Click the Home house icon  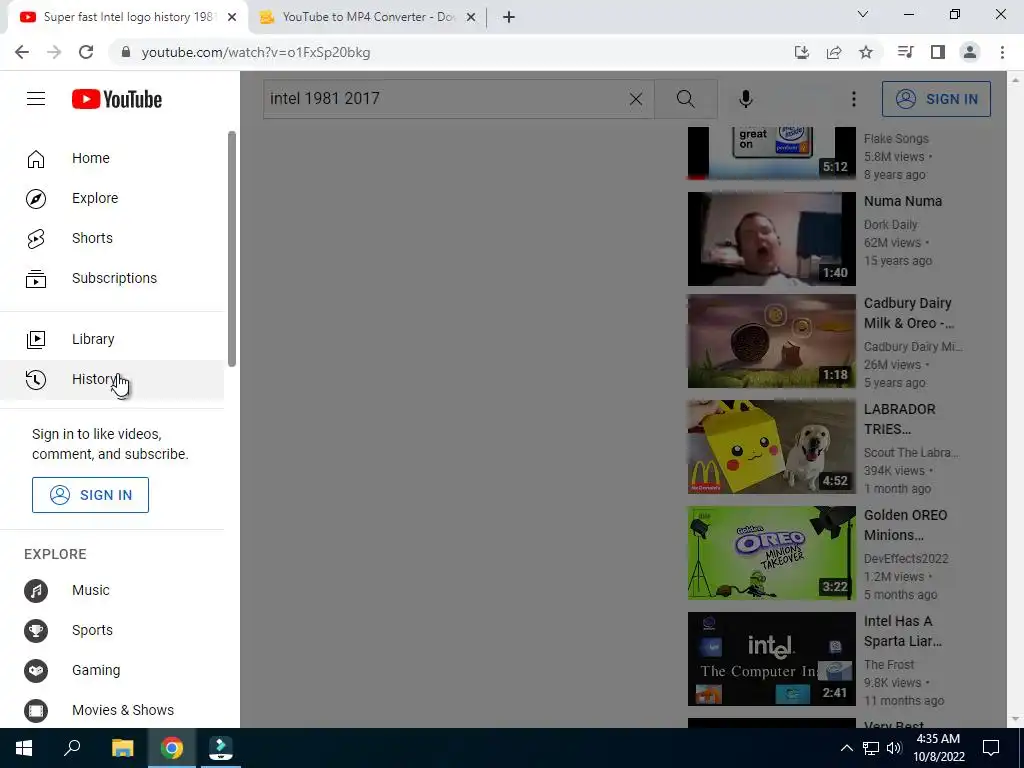click(36, 159)
